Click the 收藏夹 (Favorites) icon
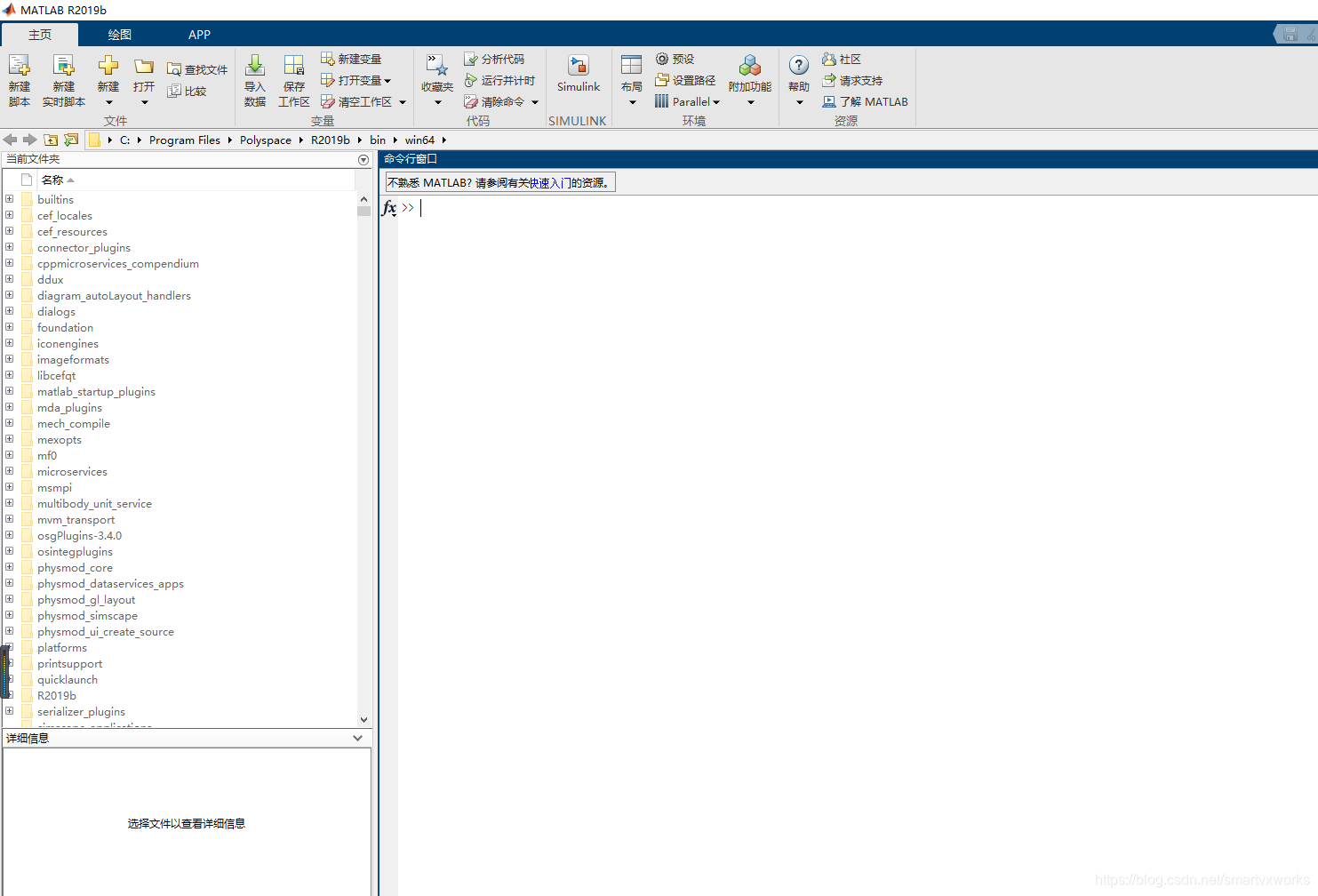 tap(436, 66)
